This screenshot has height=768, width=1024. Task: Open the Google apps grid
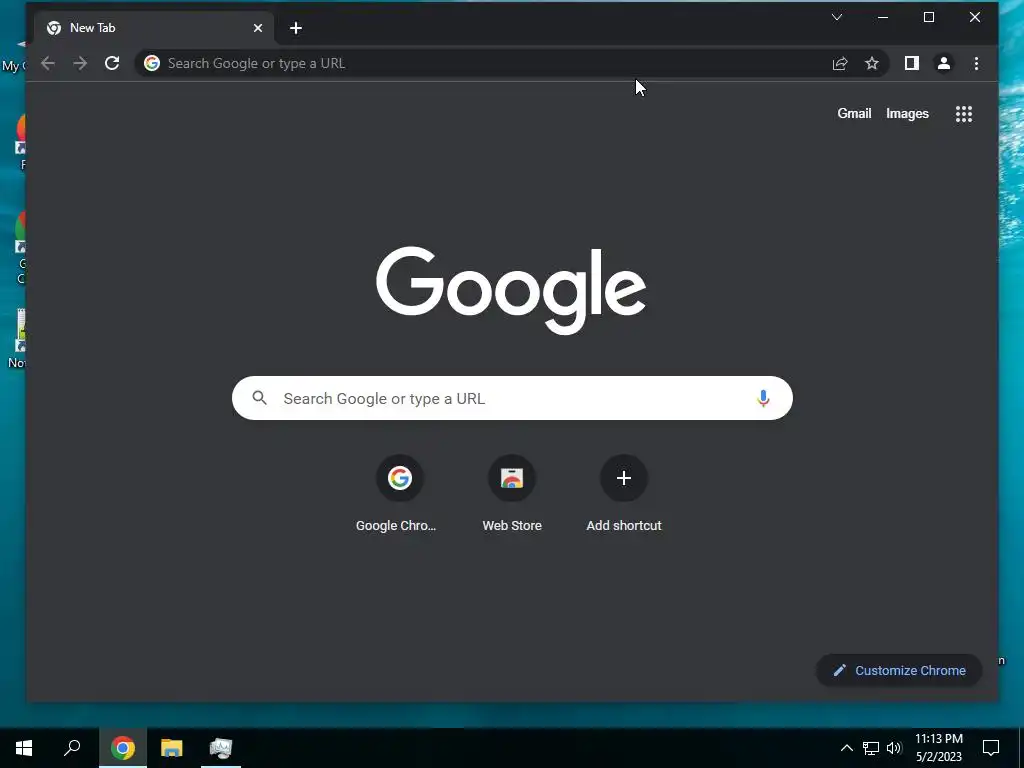point(964,114)
